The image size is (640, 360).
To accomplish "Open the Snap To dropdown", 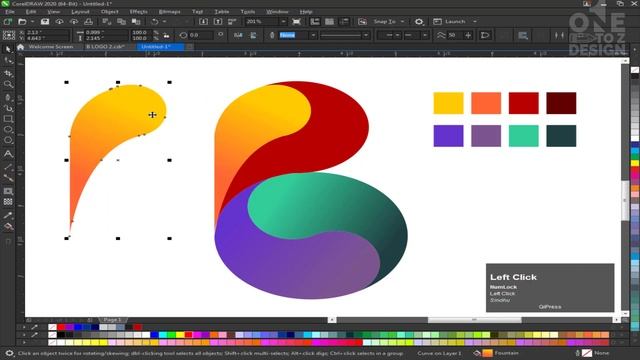I will tap(389, 21).
